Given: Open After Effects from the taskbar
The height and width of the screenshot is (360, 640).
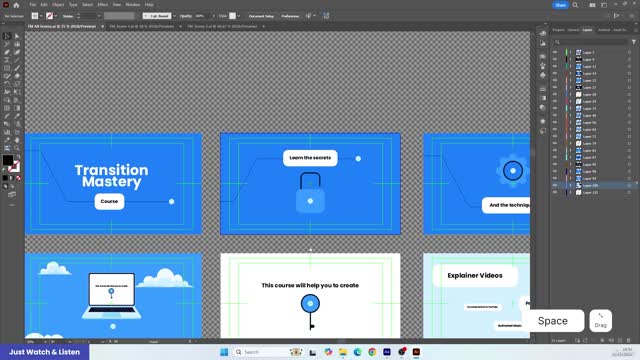Looking at the screenshot, I should [387, 352].
